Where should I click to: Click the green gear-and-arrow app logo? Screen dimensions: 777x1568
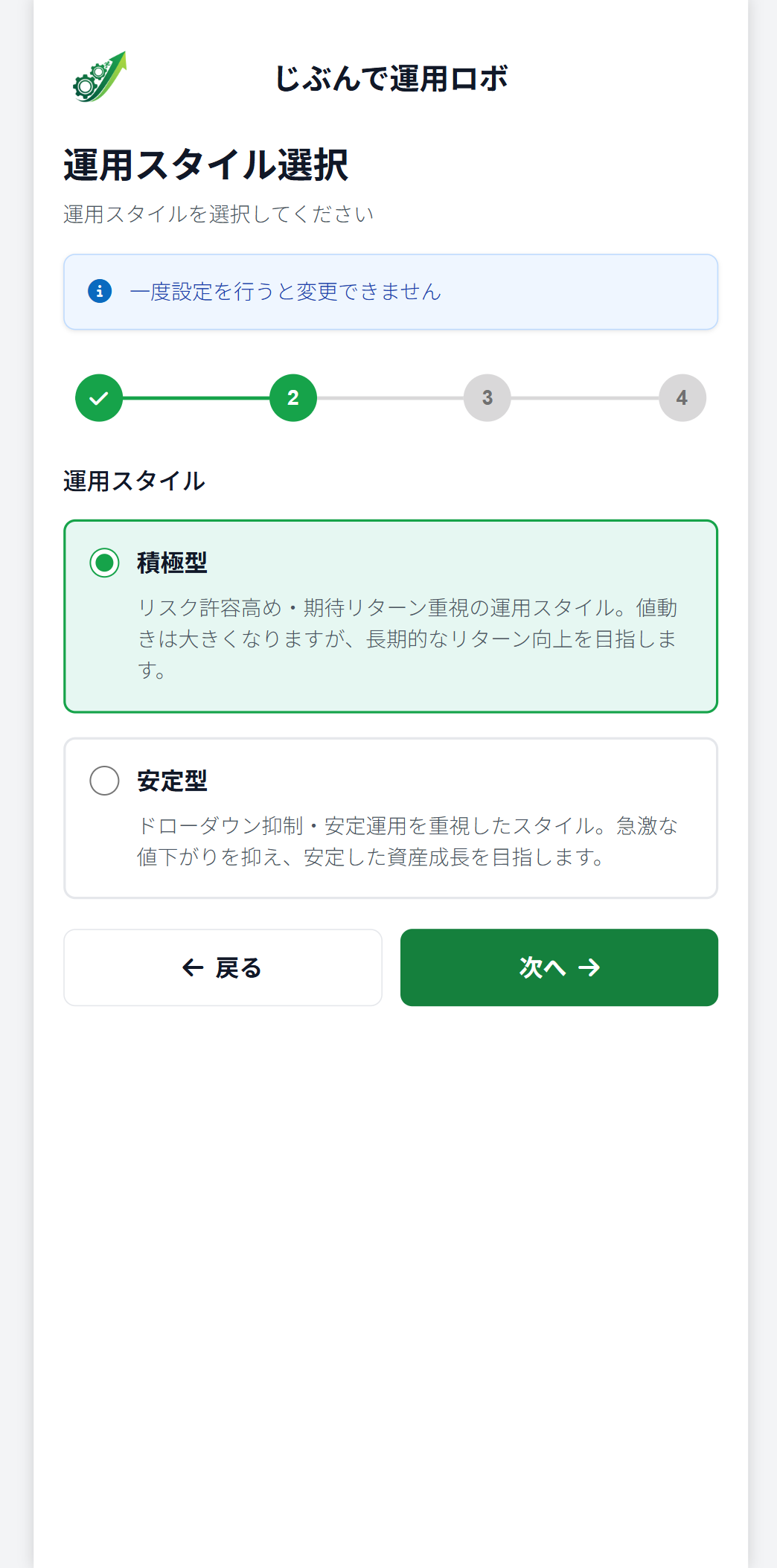(100, 77)
